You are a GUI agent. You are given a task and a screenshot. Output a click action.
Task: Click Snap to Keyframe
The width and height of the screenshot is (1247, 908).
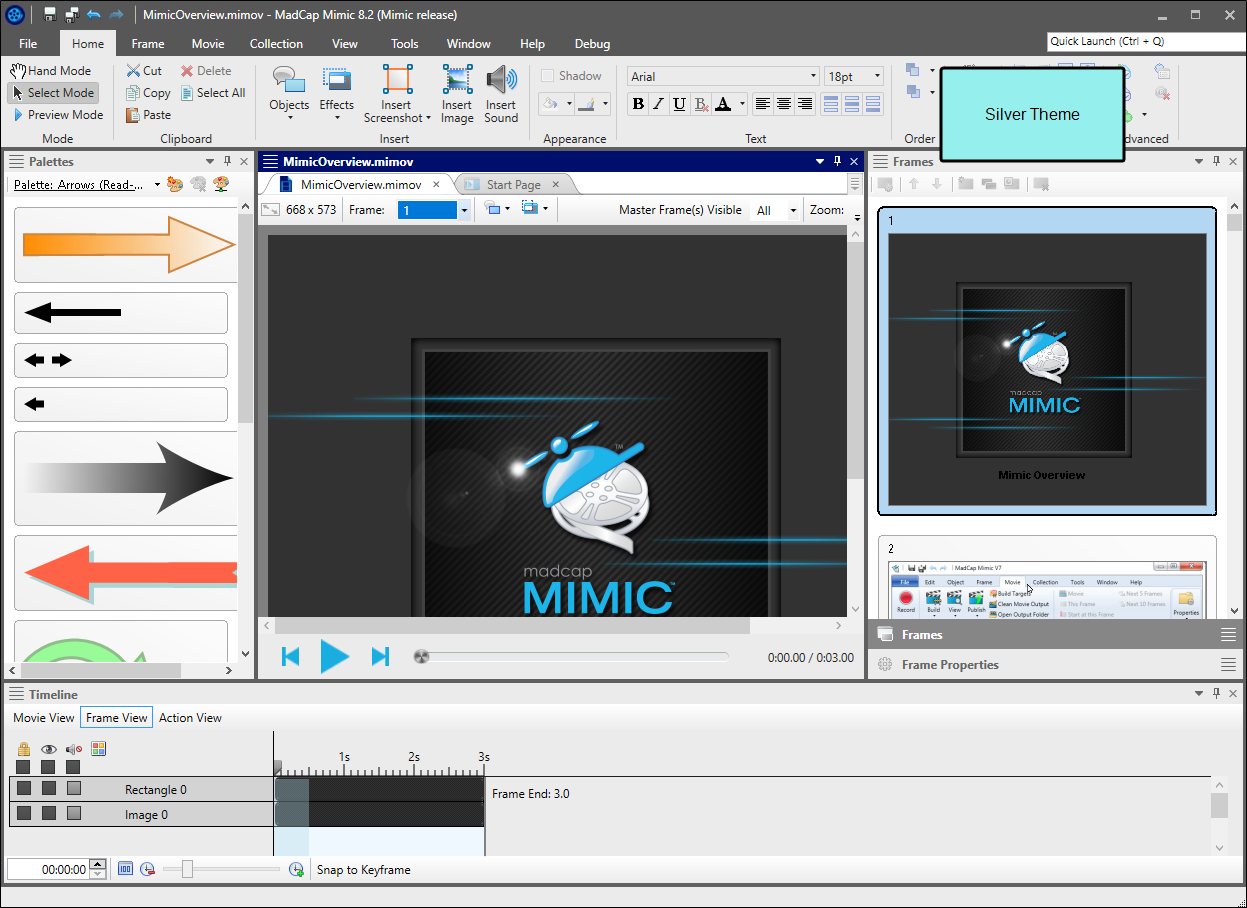pos(364,870)
